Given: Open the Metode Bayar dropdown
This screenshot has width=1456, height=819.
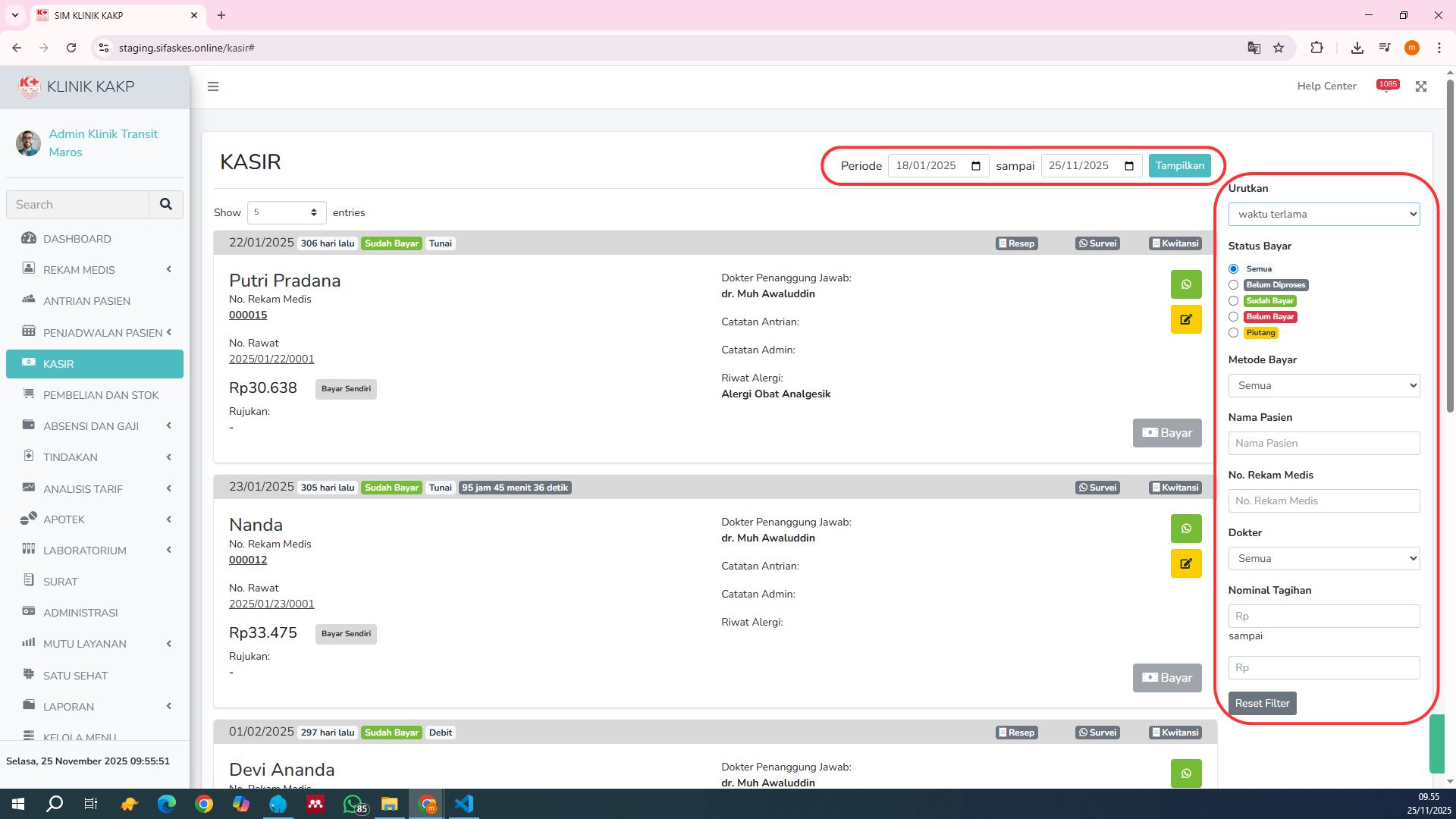Looking at the screenshot, I should click(x=1323, y=385).
